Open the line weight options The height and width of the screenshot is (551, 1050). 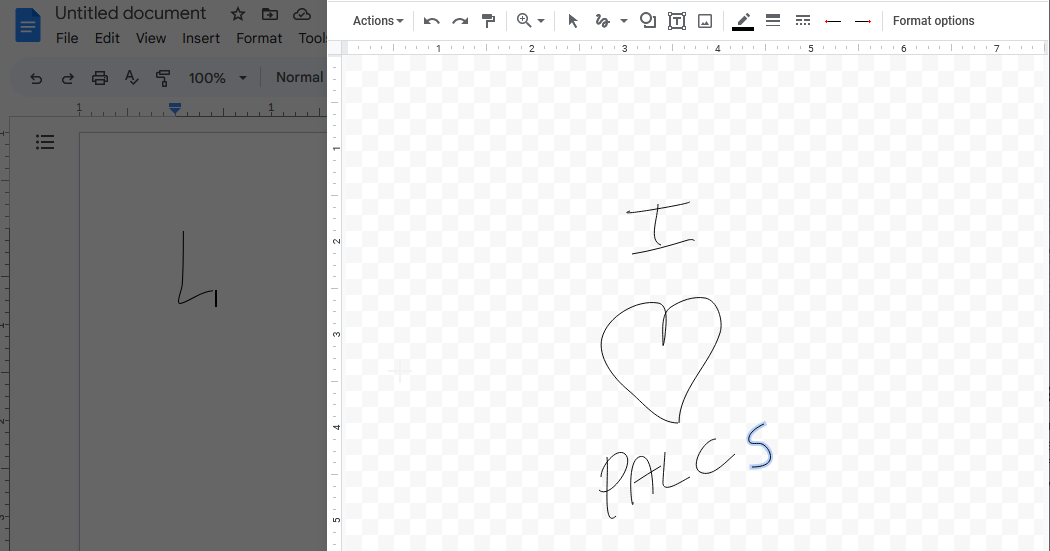click(773, 21)
